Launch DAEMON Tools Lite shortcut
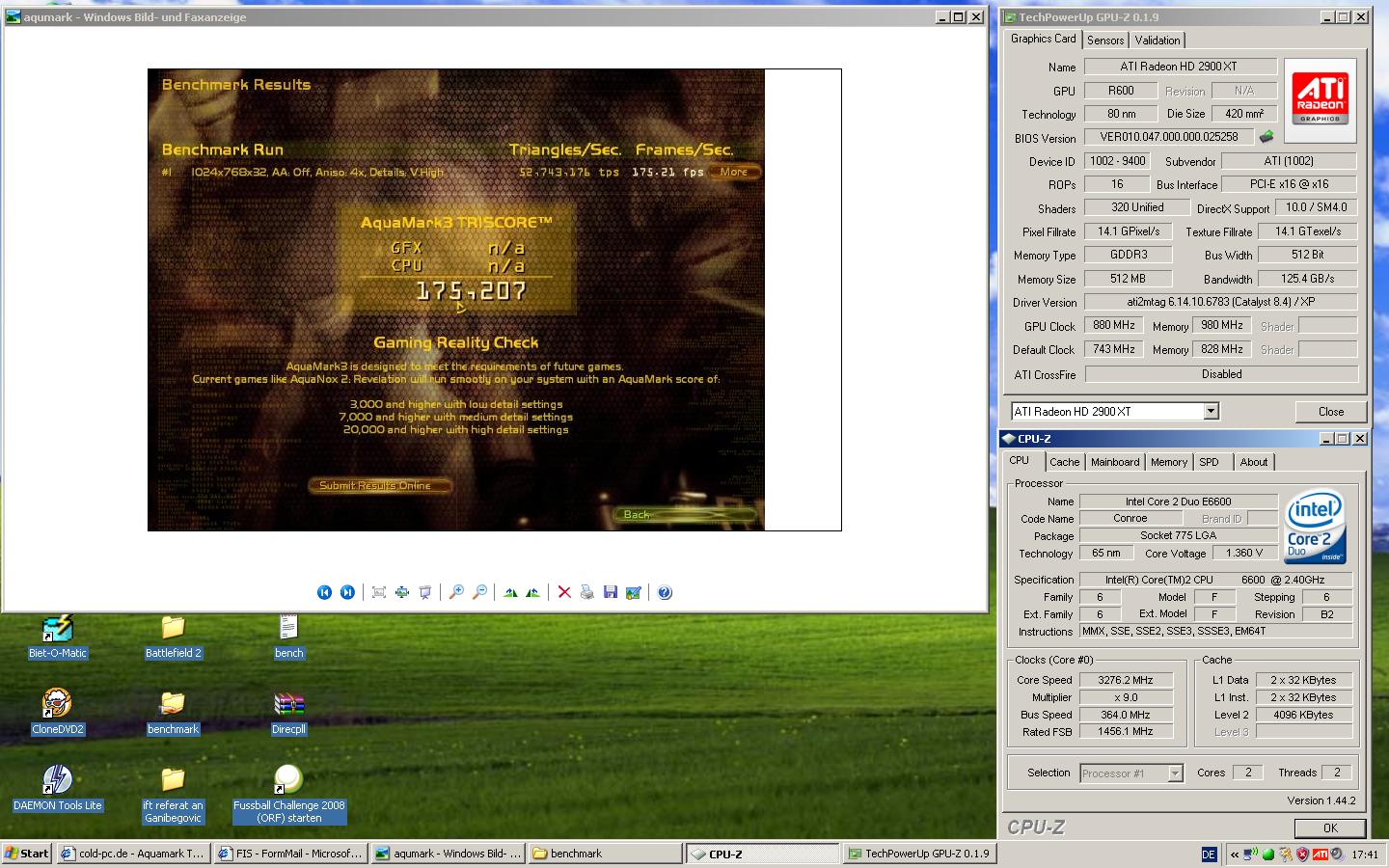 (58, 789)
